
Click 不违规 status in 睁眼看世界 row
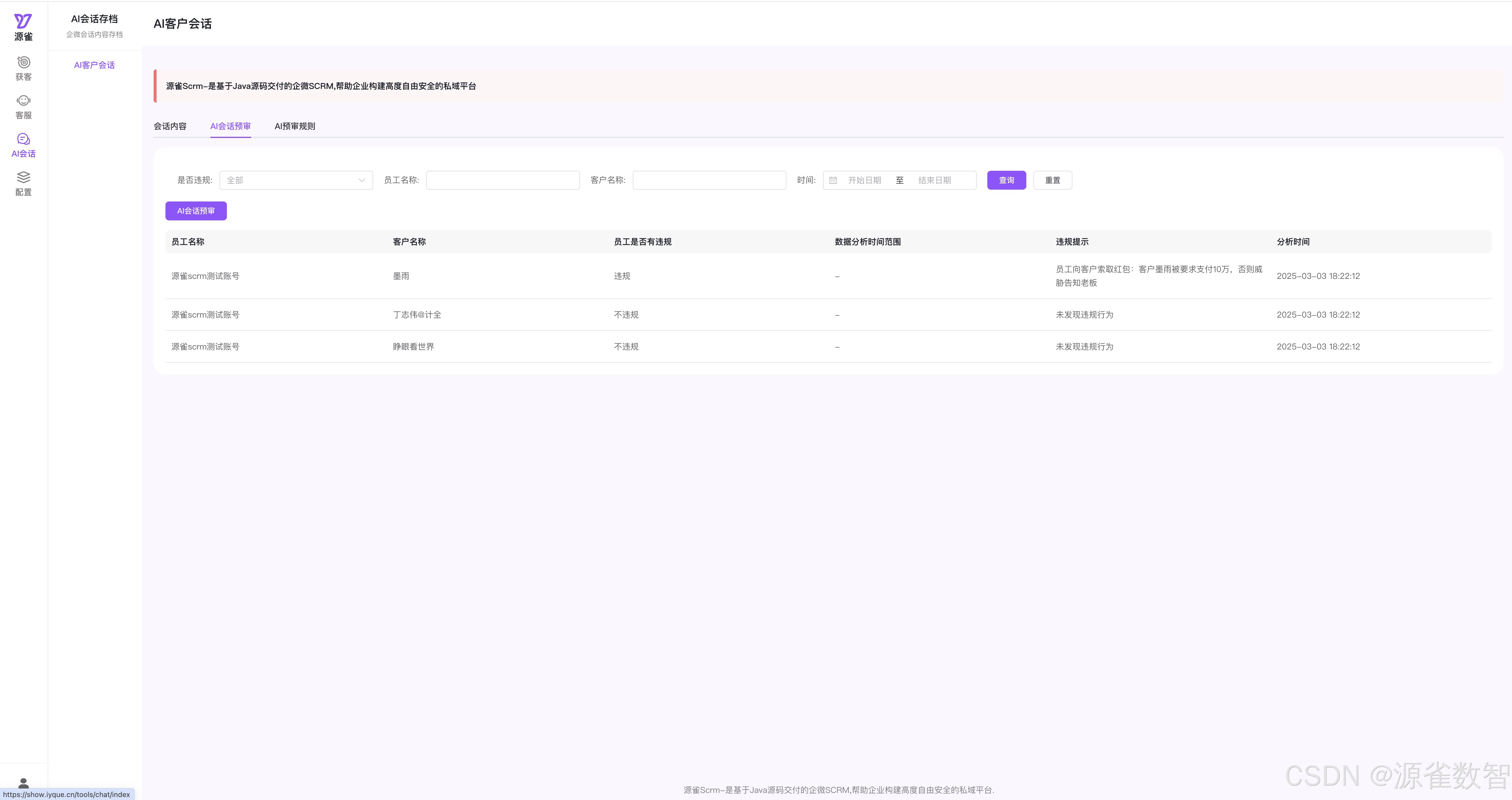tap(626, 347)
